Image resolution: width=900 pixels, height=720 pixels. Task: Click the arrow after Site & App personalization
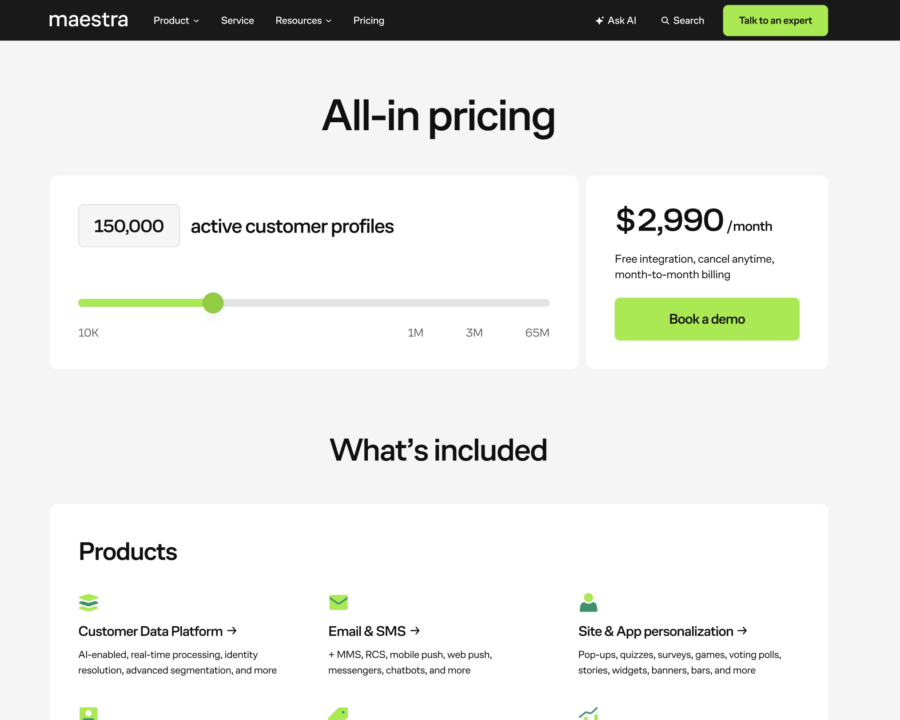[742, 630]
